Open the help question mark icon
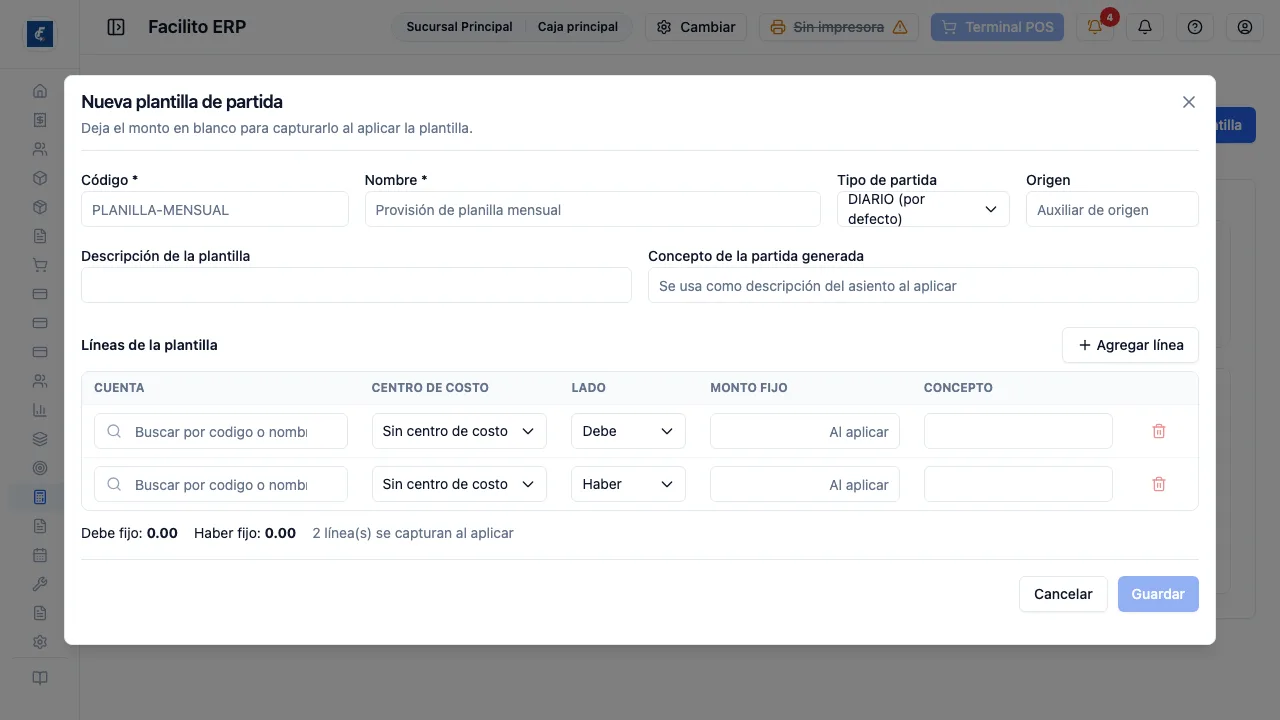This screenshot has height=720, width=1280. pyautogui.click(x=1195, y=27)
